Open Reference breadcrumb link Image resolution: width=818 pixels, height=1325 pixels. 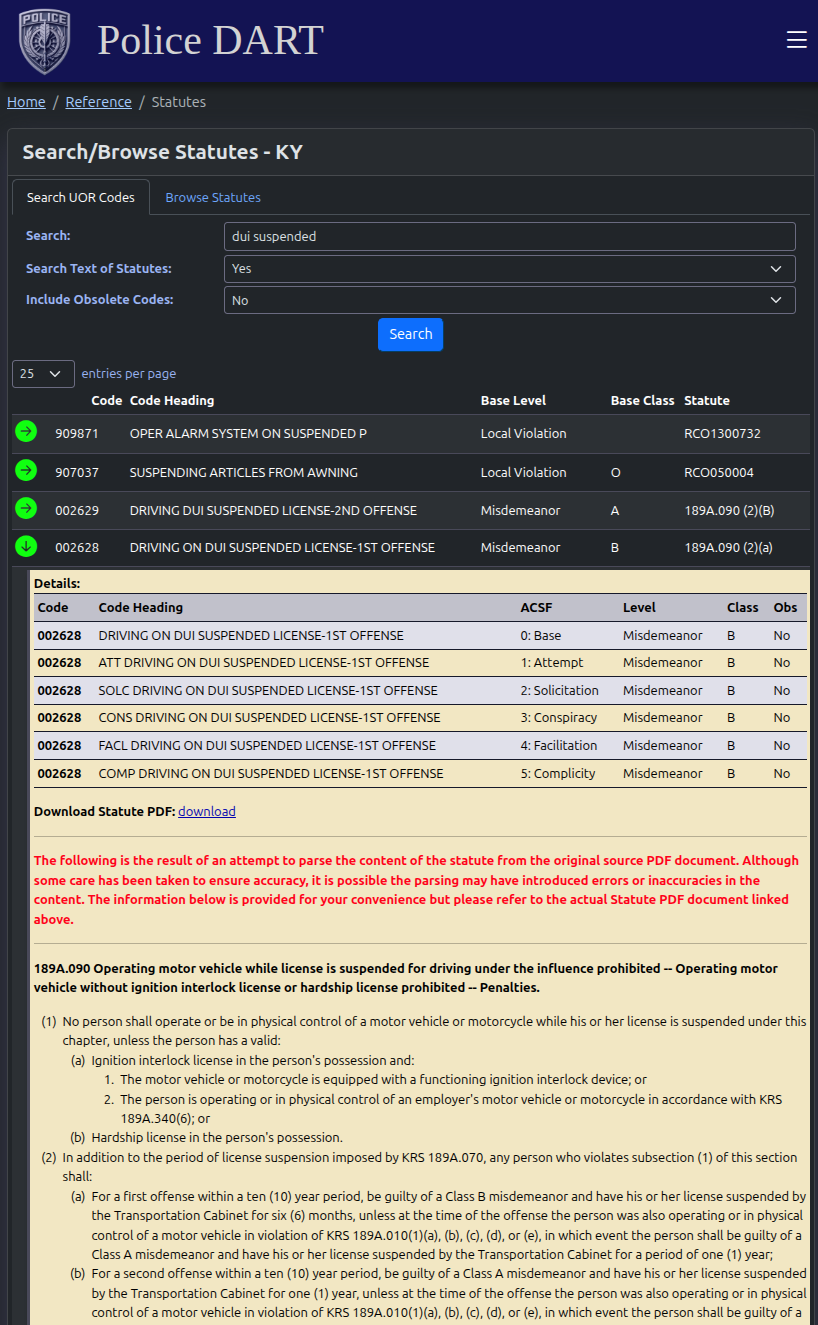point(98,102)
